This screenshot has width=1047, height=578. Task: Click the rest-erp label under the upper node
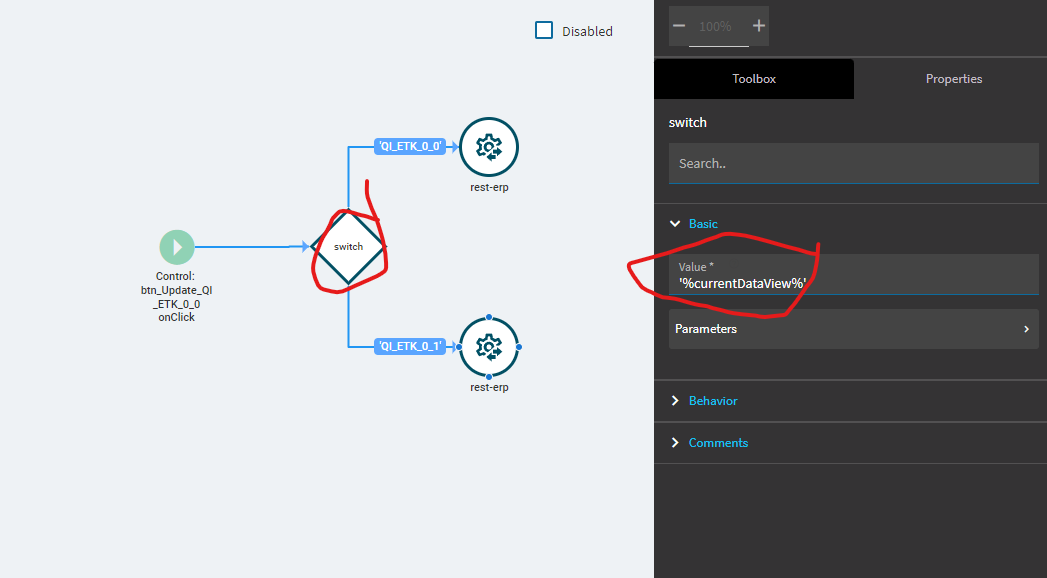(489, 188)
